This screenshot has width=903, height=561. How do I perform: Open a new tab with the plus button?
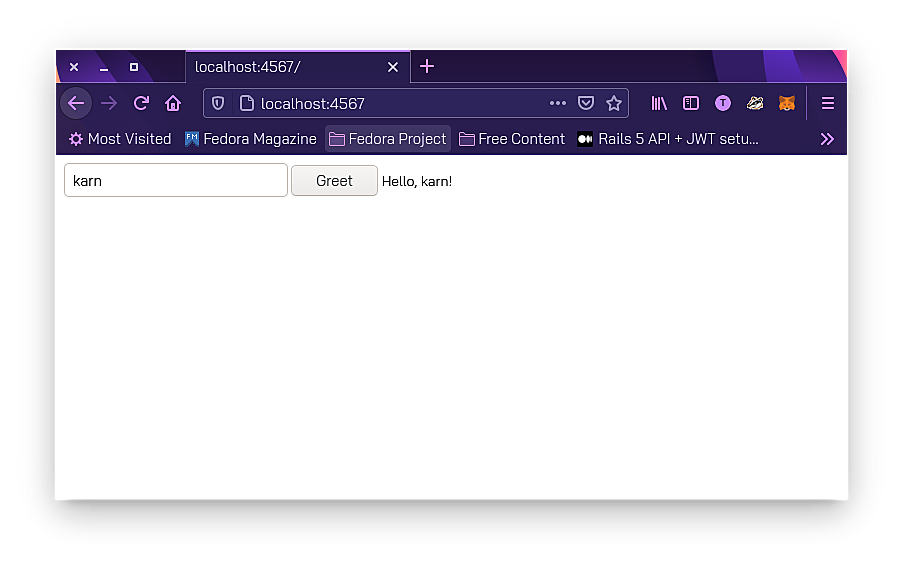pyautogui.click(x=427, y=67)
